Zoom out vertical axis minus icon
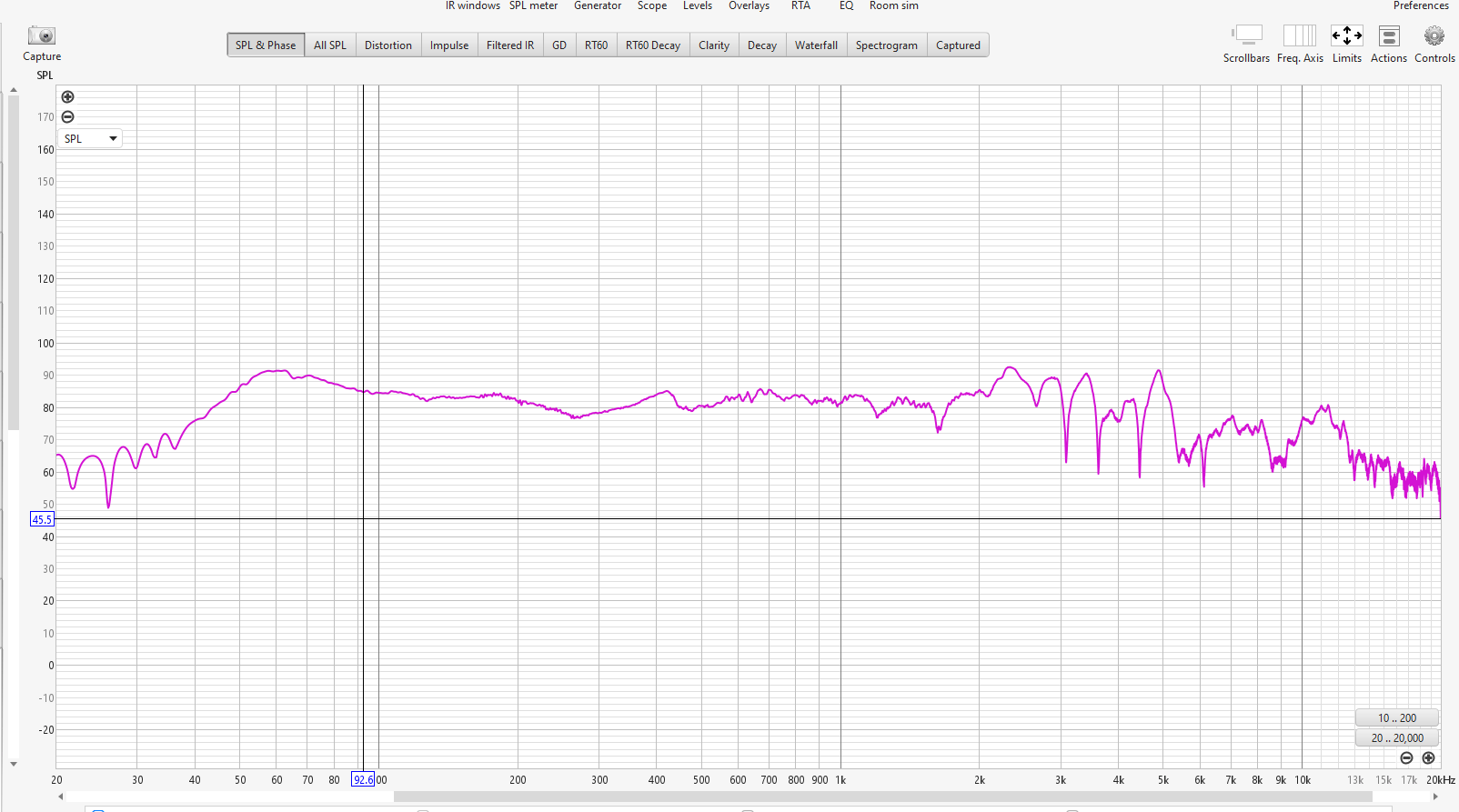This screenshot has width=1459, height=812. (x=67, y=116)
